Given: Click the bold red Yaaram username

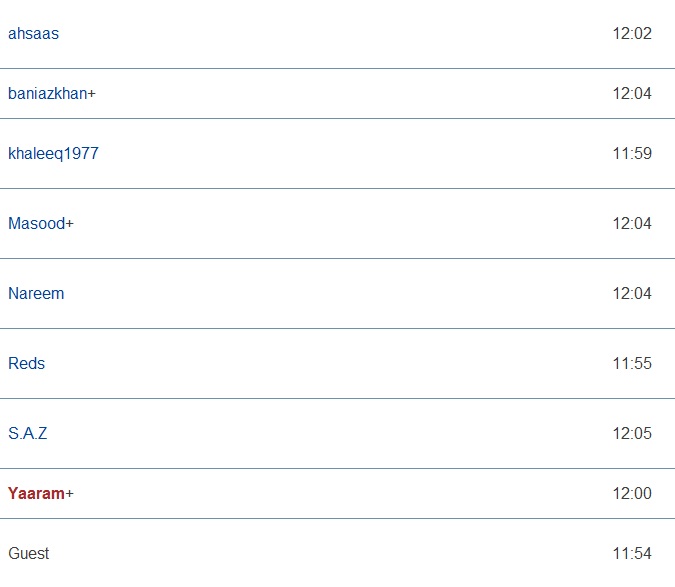Looking at the screenshot, I should pyautogui.click(x=36, y=494).
